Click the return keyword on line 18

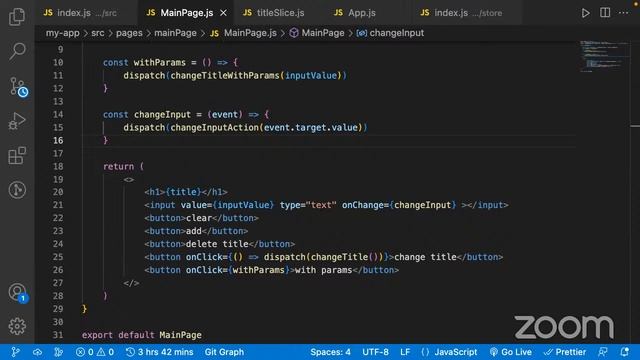[x=118, y=167]
